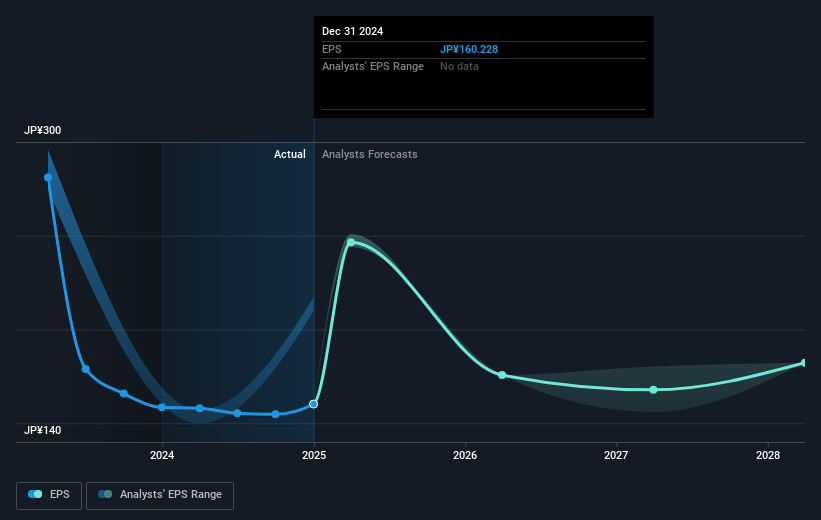Click the 2026 x-axis label
Screen dimensions: 821x520
click(x=465, y=455)
